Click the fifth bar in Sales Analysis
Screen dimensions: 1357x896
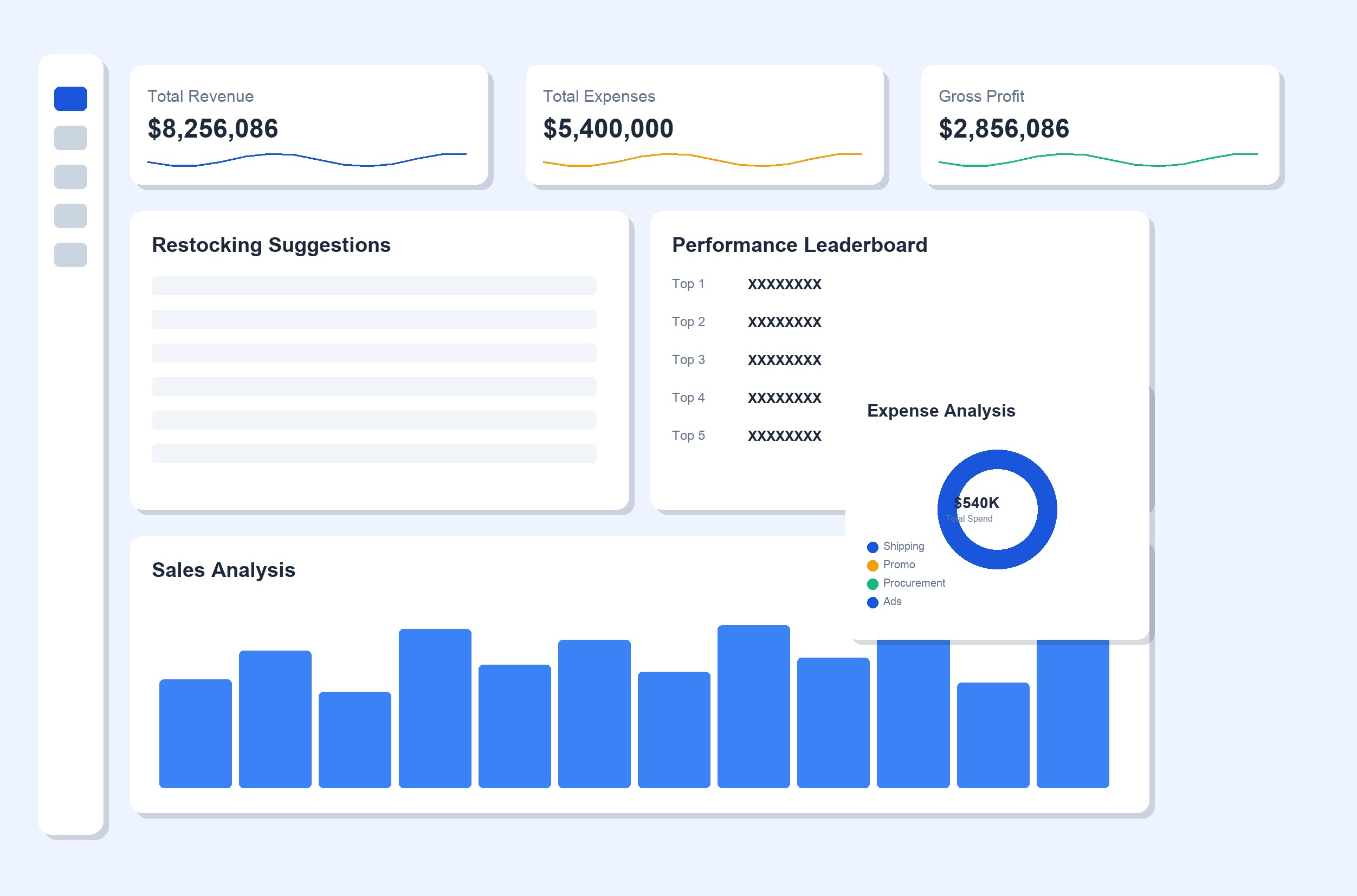click(x=514, y=726)
